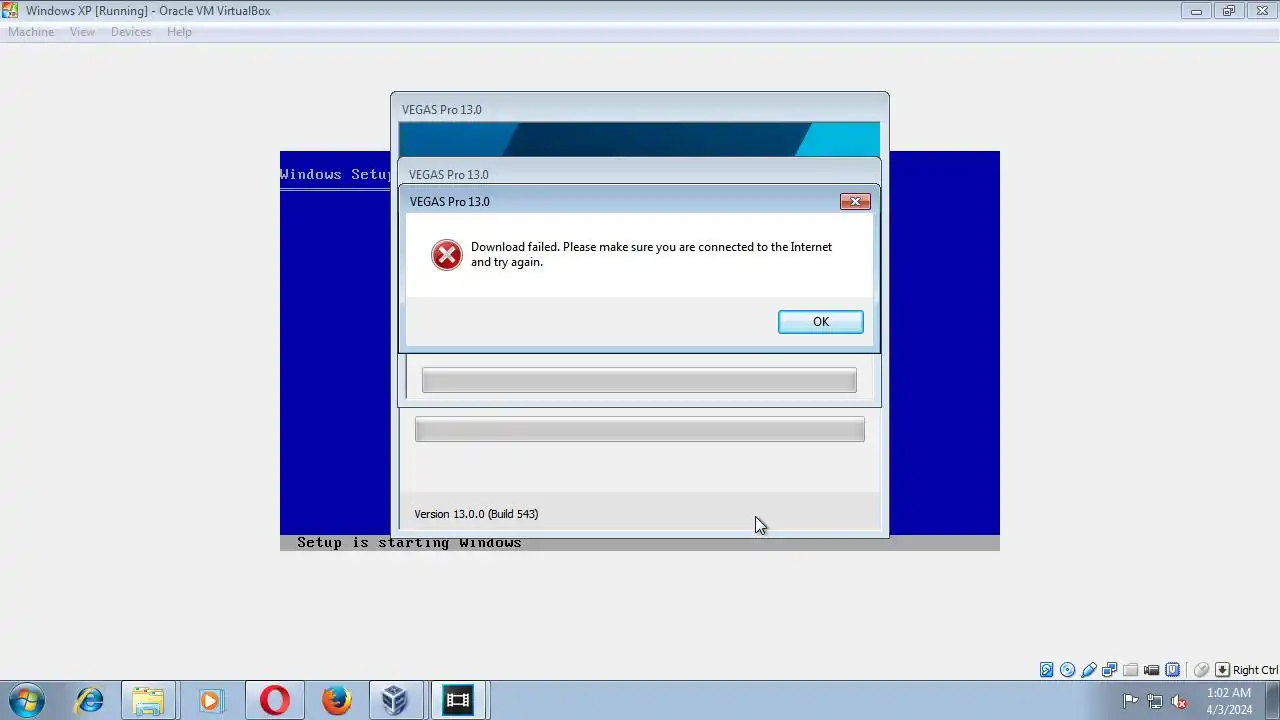Switch to VirtualBox taskbar button
Screen dimensions: 1280x720
396,700
